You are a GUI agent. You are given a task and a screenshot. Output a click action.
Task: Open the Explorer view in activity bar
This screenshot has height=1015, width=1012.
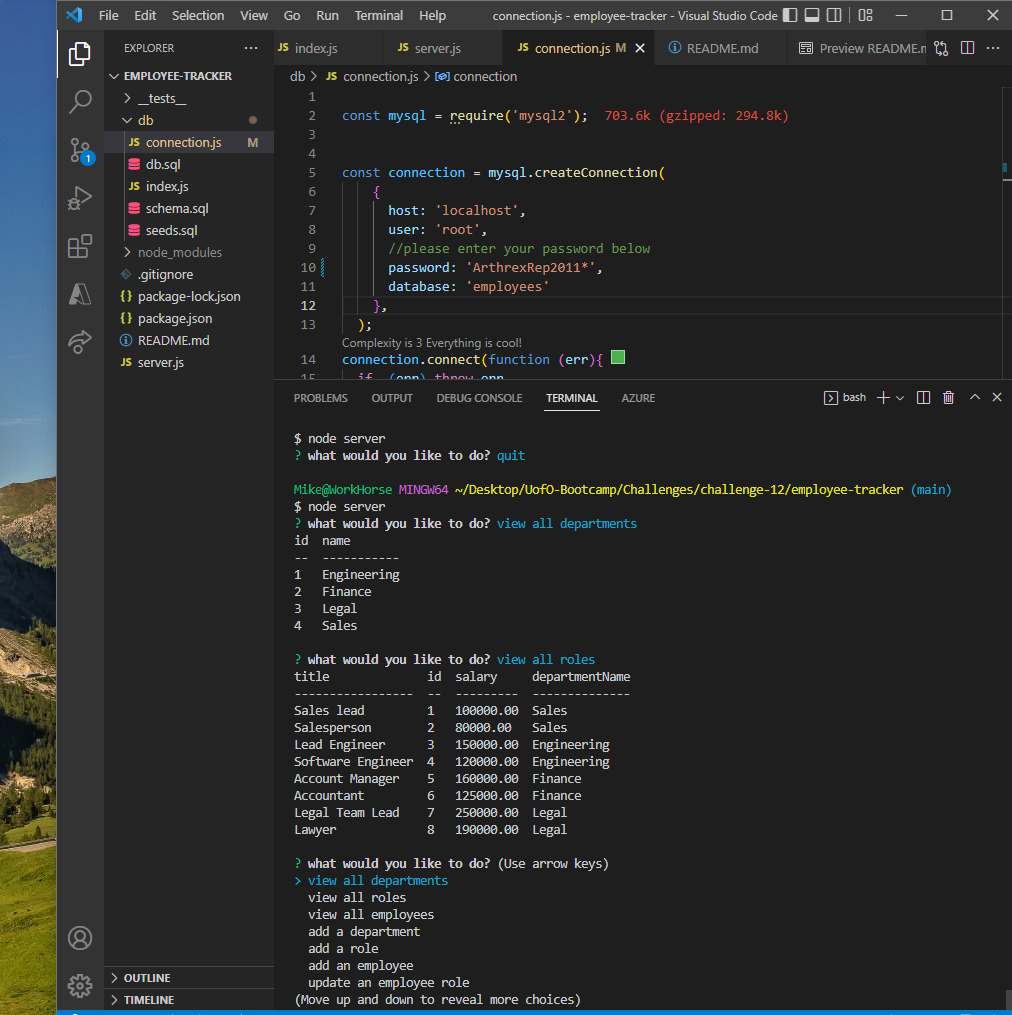pyautogui.click(x=80, y=54)
